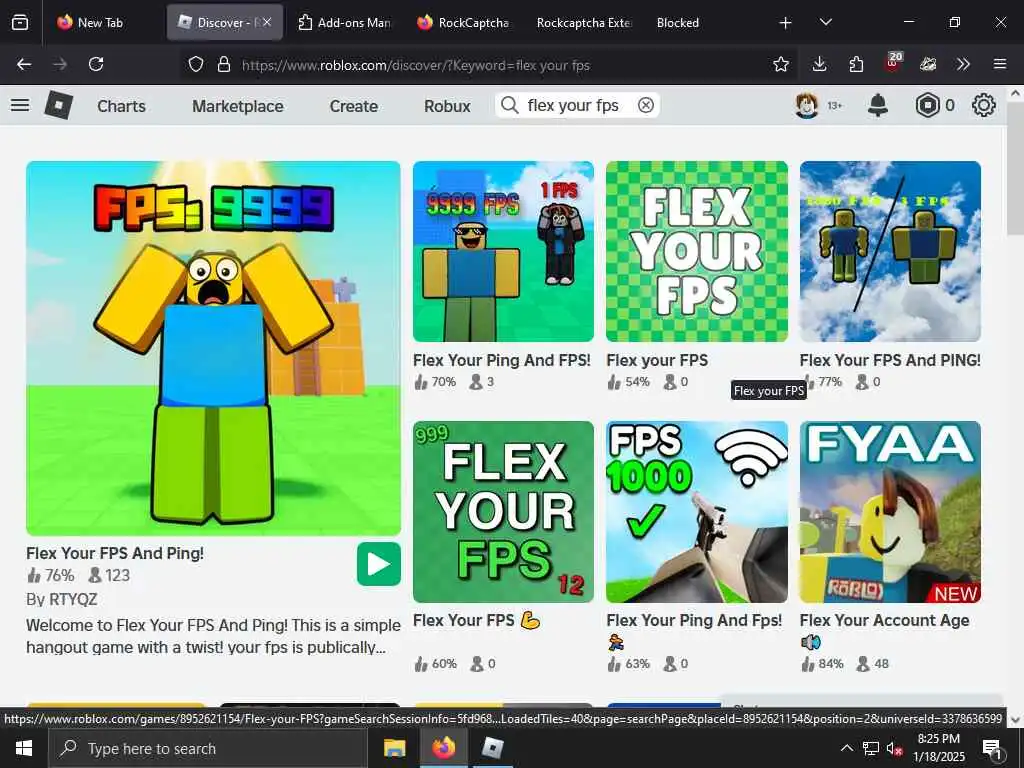Open Flex Your Ping And FPS! game thumbnail
Screen dimensions: 1024x768
pos(504,251)
